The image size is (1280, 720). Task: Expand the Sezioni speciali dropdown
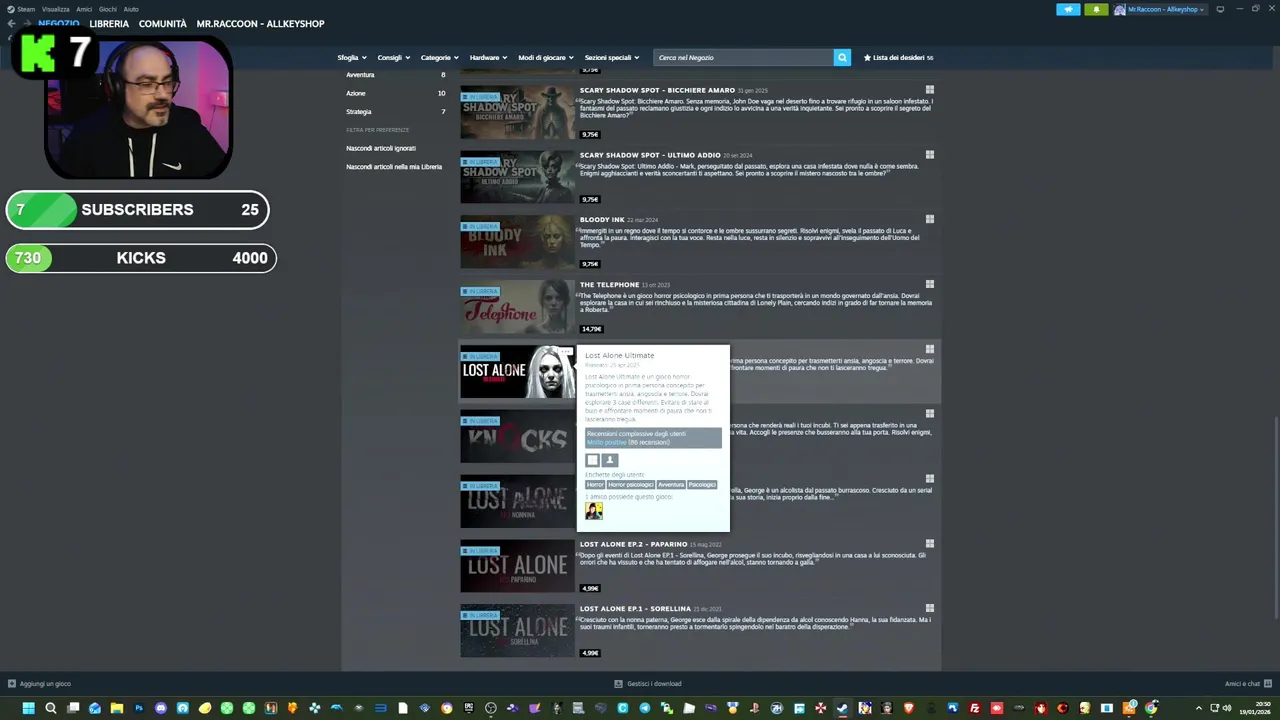pos(612,58)
